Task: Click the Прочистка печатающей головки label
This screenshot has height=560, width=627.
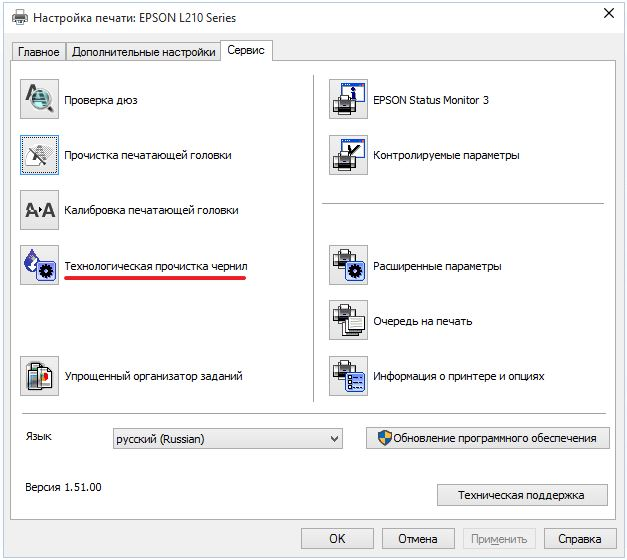Action: [x=148, y=155]
